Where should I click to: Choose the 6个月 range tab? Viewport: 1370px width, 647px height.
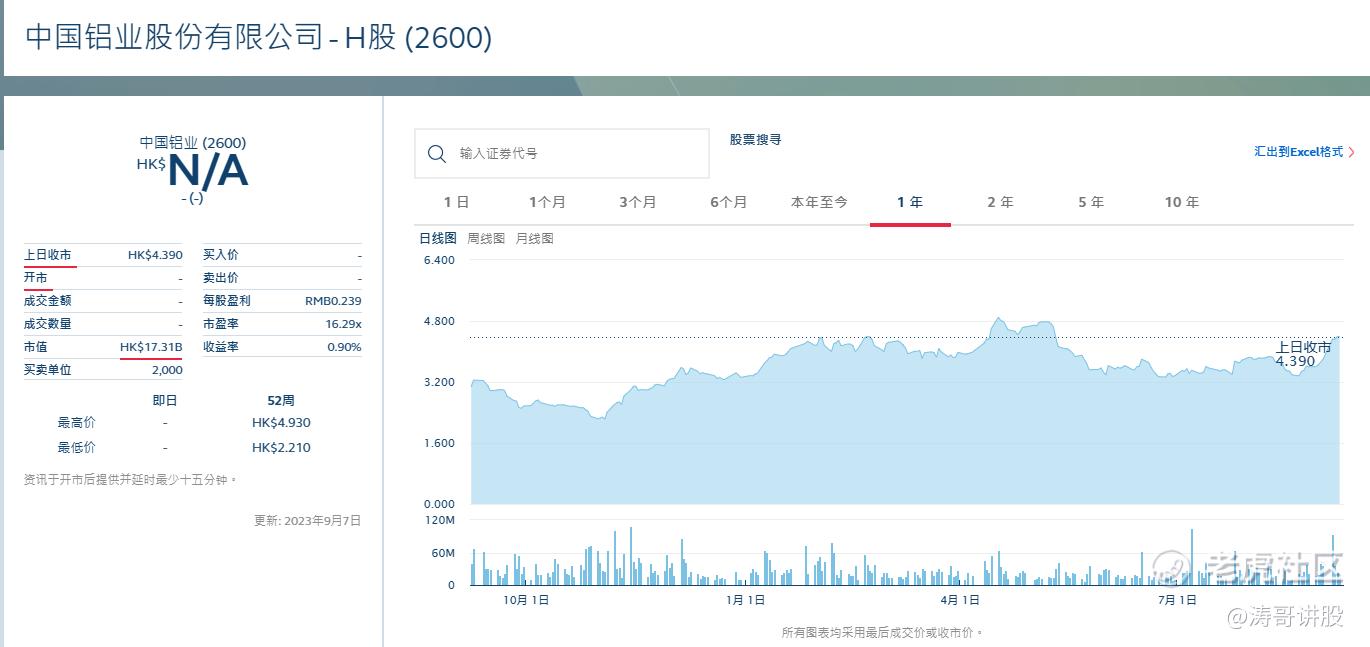pyautogui.click(x=728, y=202)
